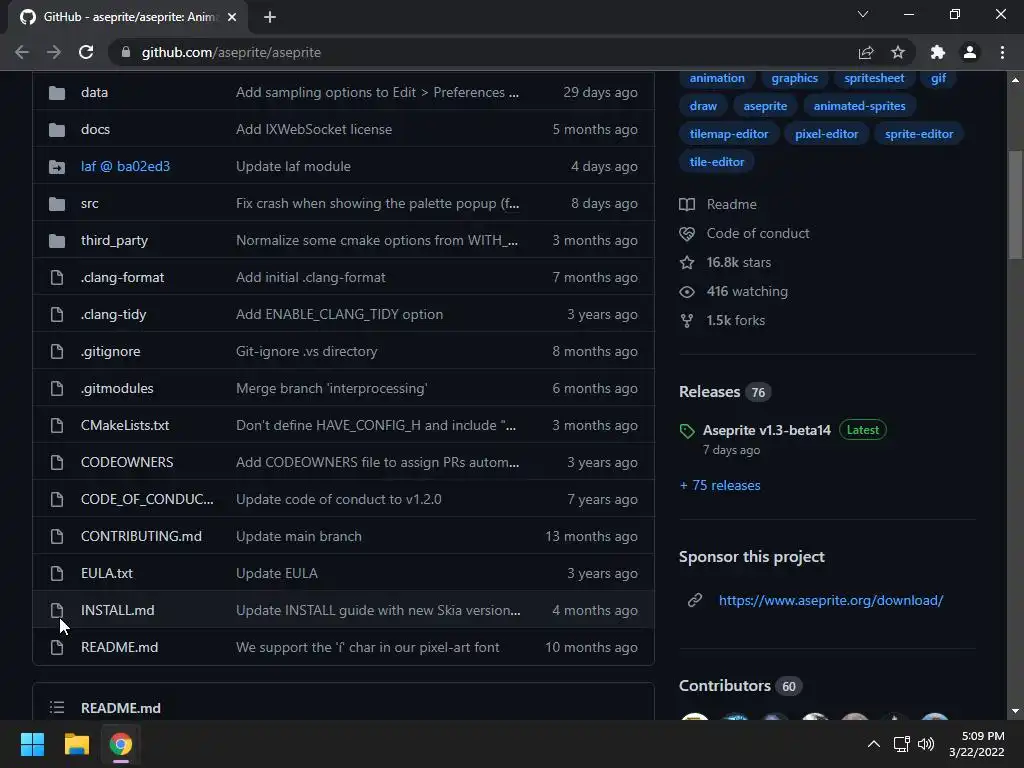Open the Chrome extensions puzzle icon
Screen dimensions: 1024x768
pyautogui.click(x=938, y=52)
